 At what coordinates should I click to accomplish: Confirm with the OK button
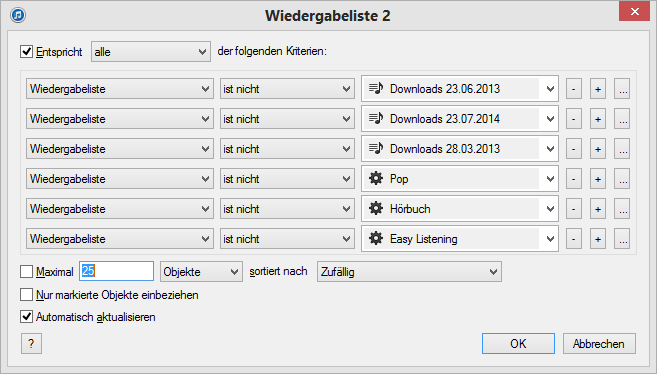pyautogui.click(x=518, y=343)
